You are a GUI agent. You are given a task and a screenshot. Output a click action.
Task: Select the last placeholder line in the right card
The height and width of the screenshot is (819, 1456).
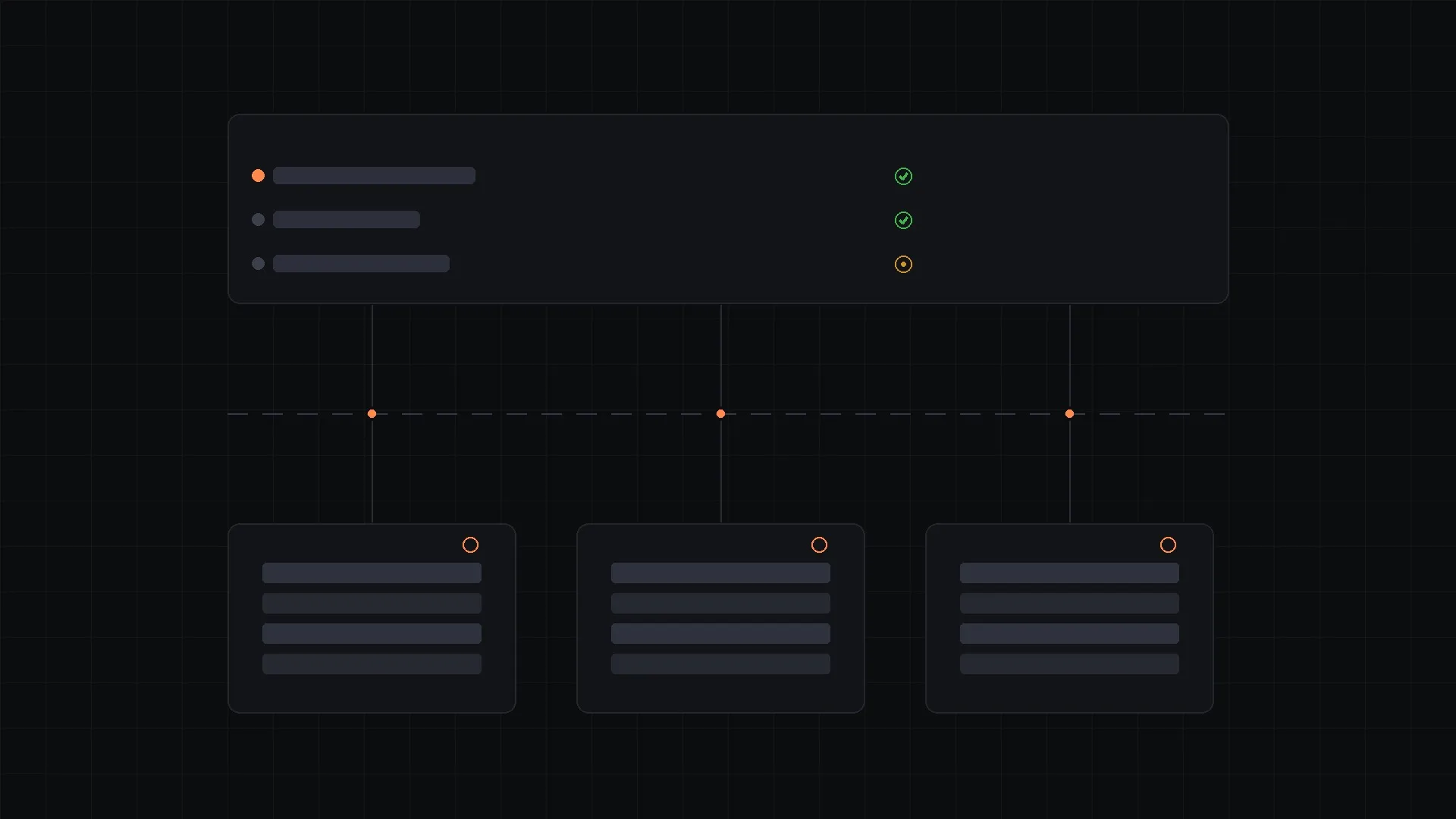pyautogui.click(x=1069, y=664)
